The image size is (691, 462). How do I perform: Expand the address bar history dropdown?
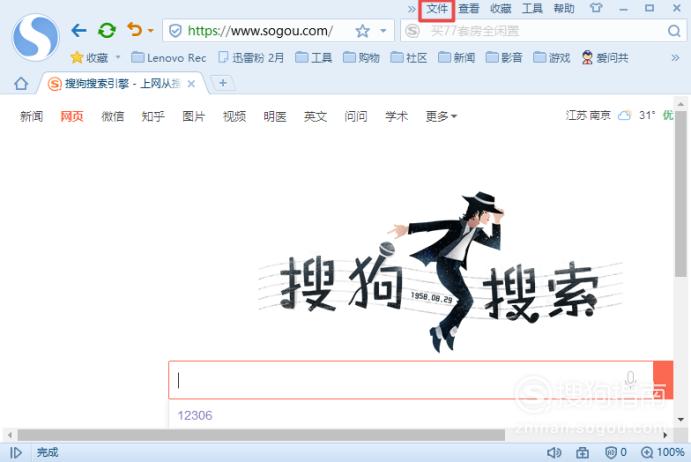[383, 31]
